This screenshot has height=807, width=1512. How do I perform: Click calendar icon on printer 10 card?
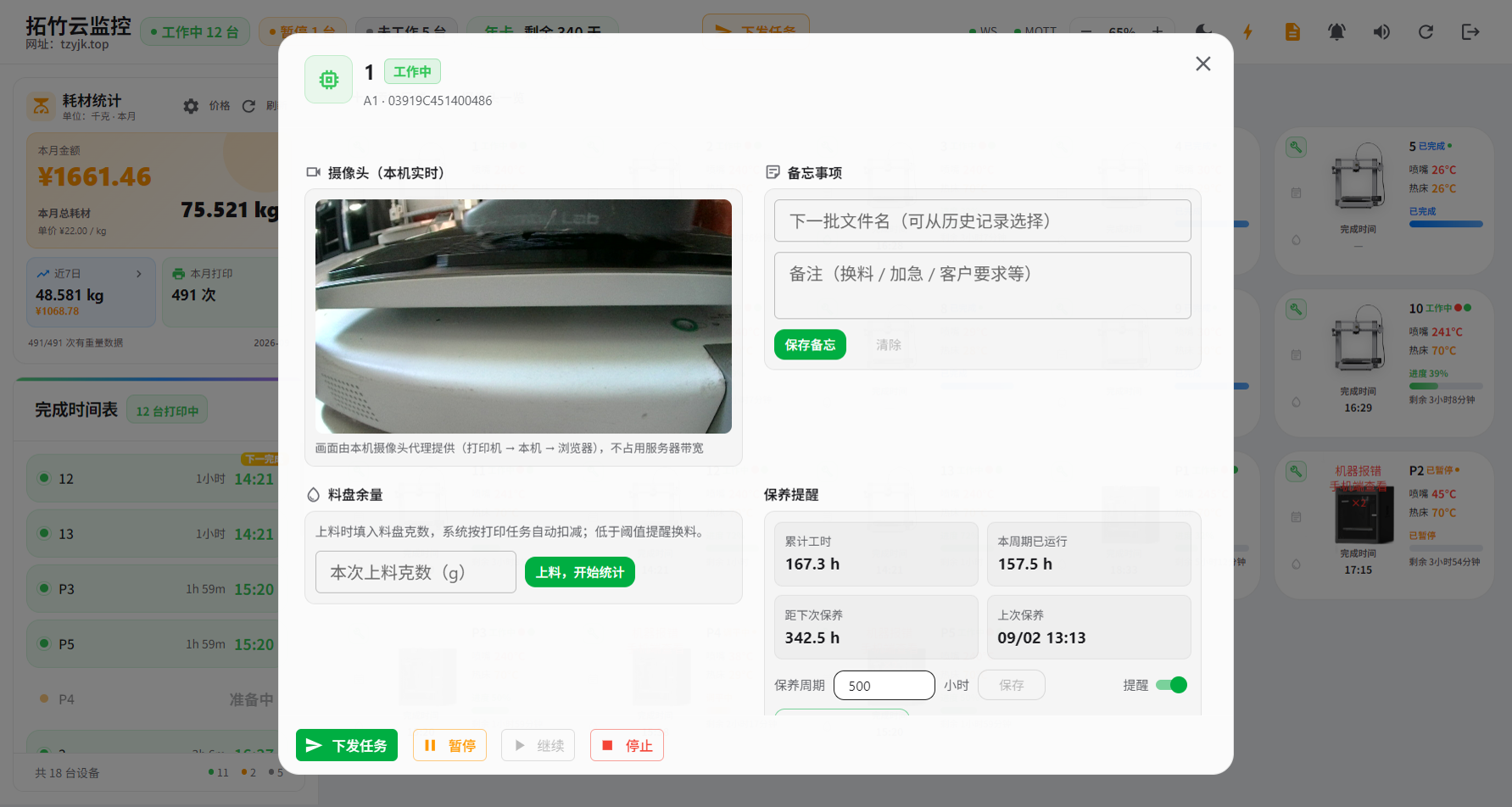pos(1296,355)
